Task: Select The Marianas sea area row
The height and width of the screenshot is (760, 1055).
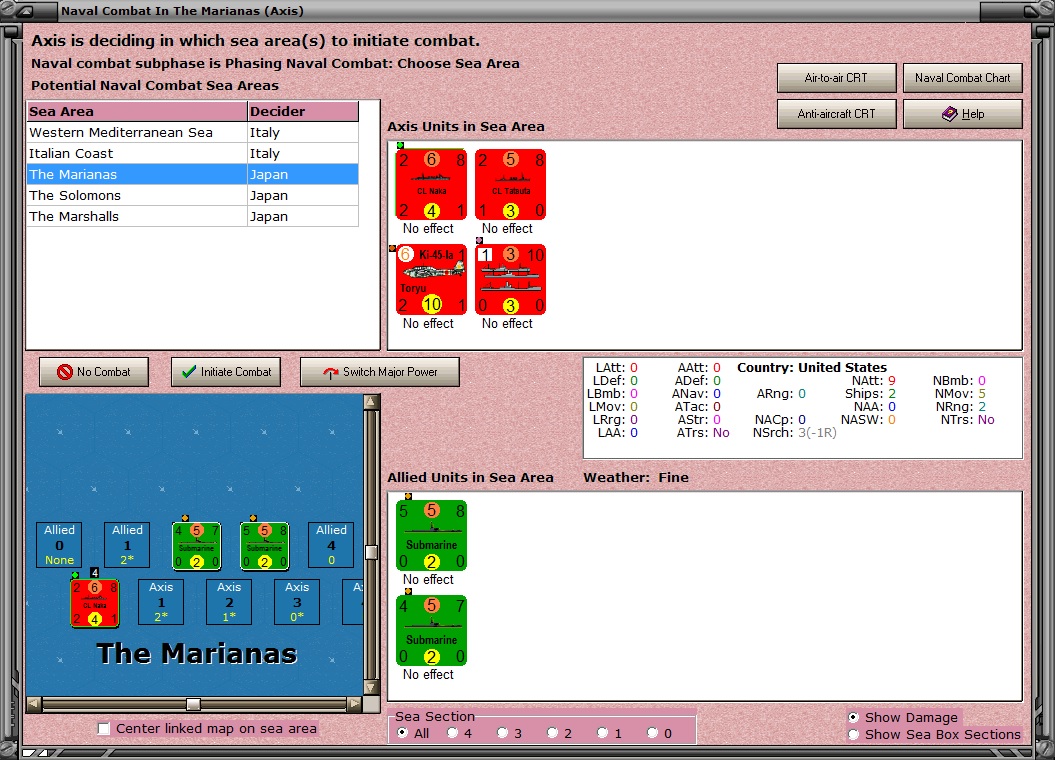Action: point(192,174)
